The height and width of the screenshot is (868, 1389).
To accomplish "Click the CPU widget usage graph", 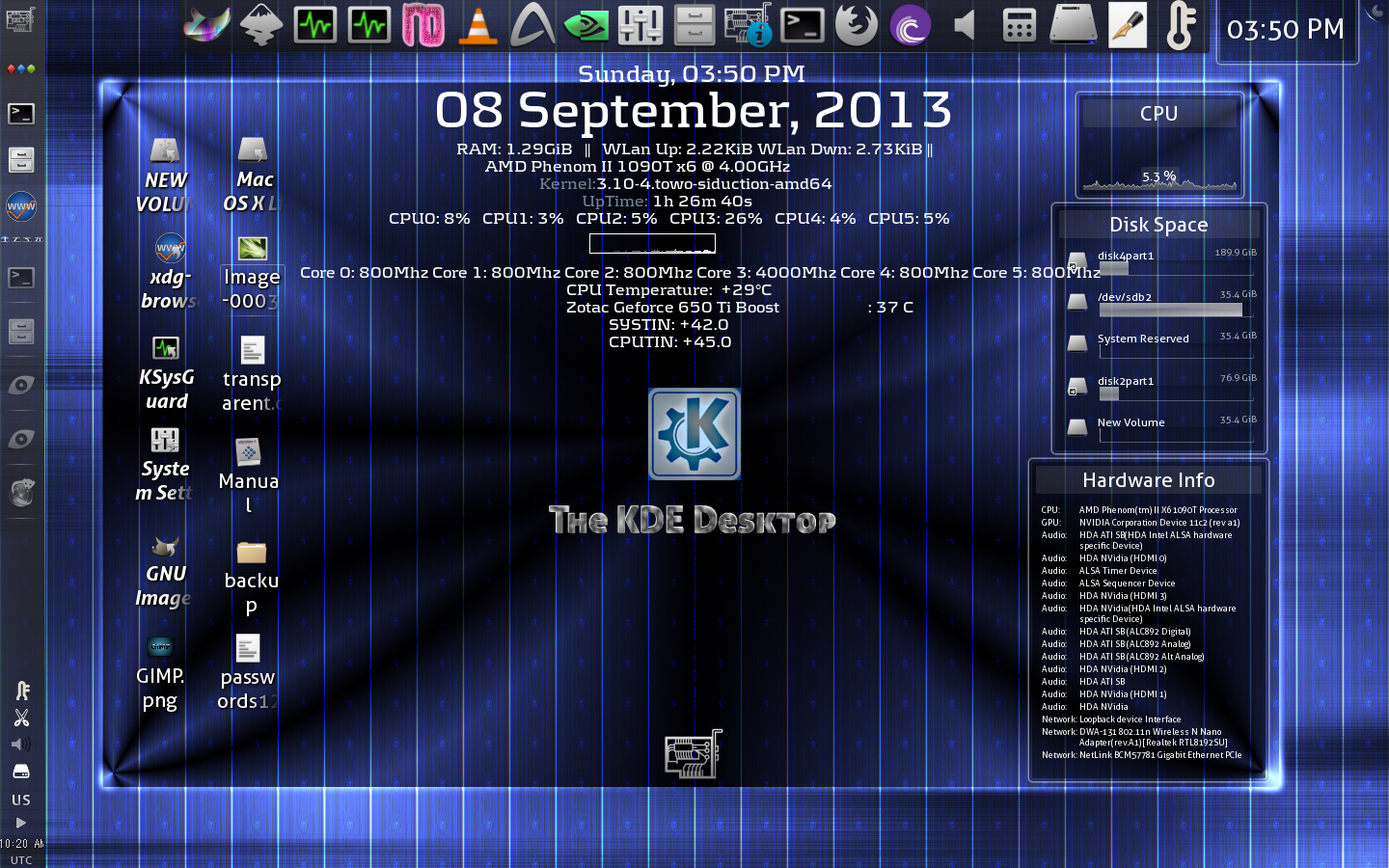I will coord(1159,161).
